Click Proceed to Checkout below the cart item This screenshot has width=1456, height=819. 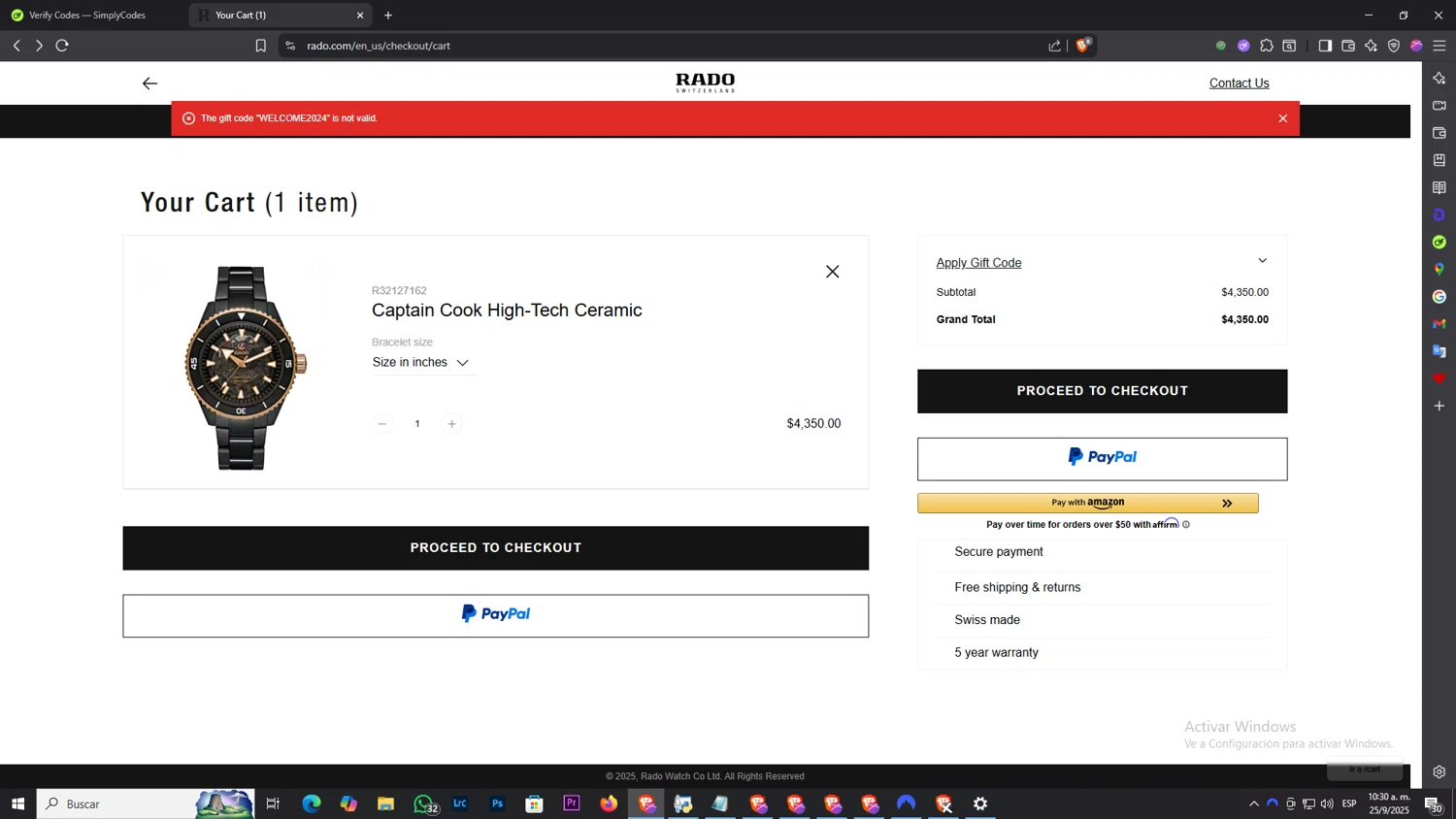(495, 548)
